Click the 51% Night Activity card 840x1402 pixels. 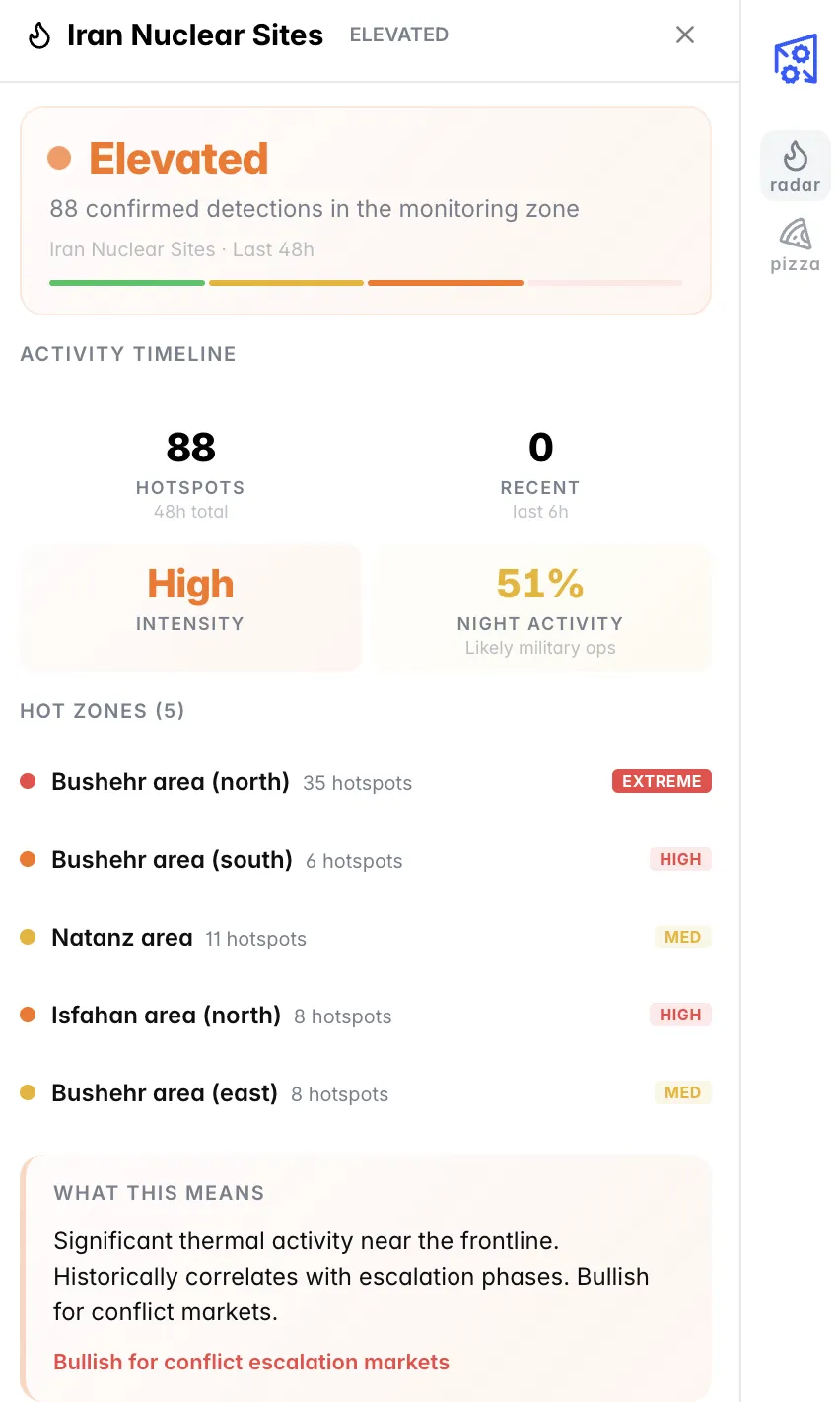pyautogui.click(x=540, y=607)
